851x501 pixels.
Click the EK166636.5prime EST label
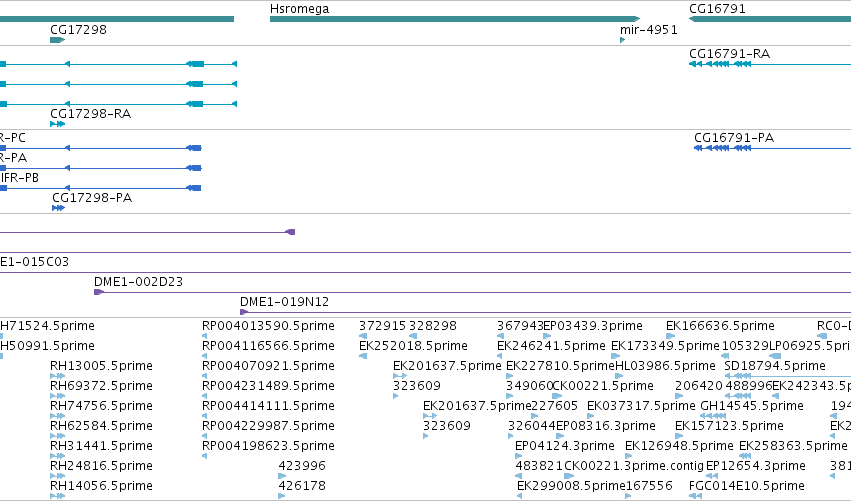720,326
